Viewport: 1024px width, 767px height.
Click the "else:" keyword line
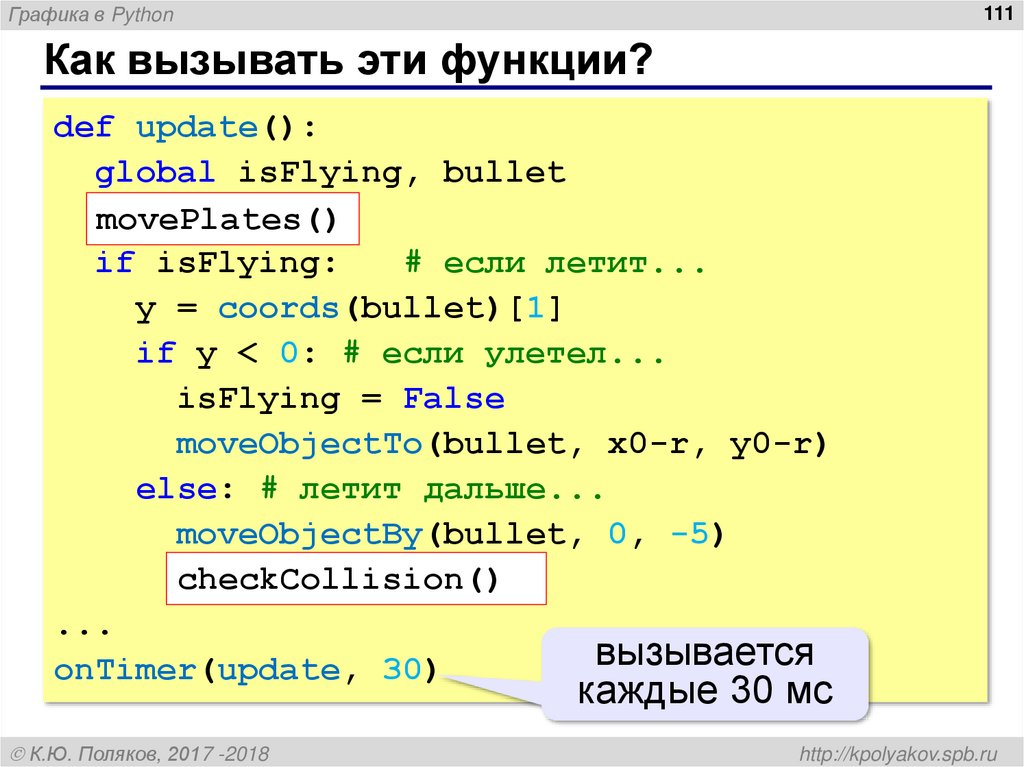pos(184,489)
